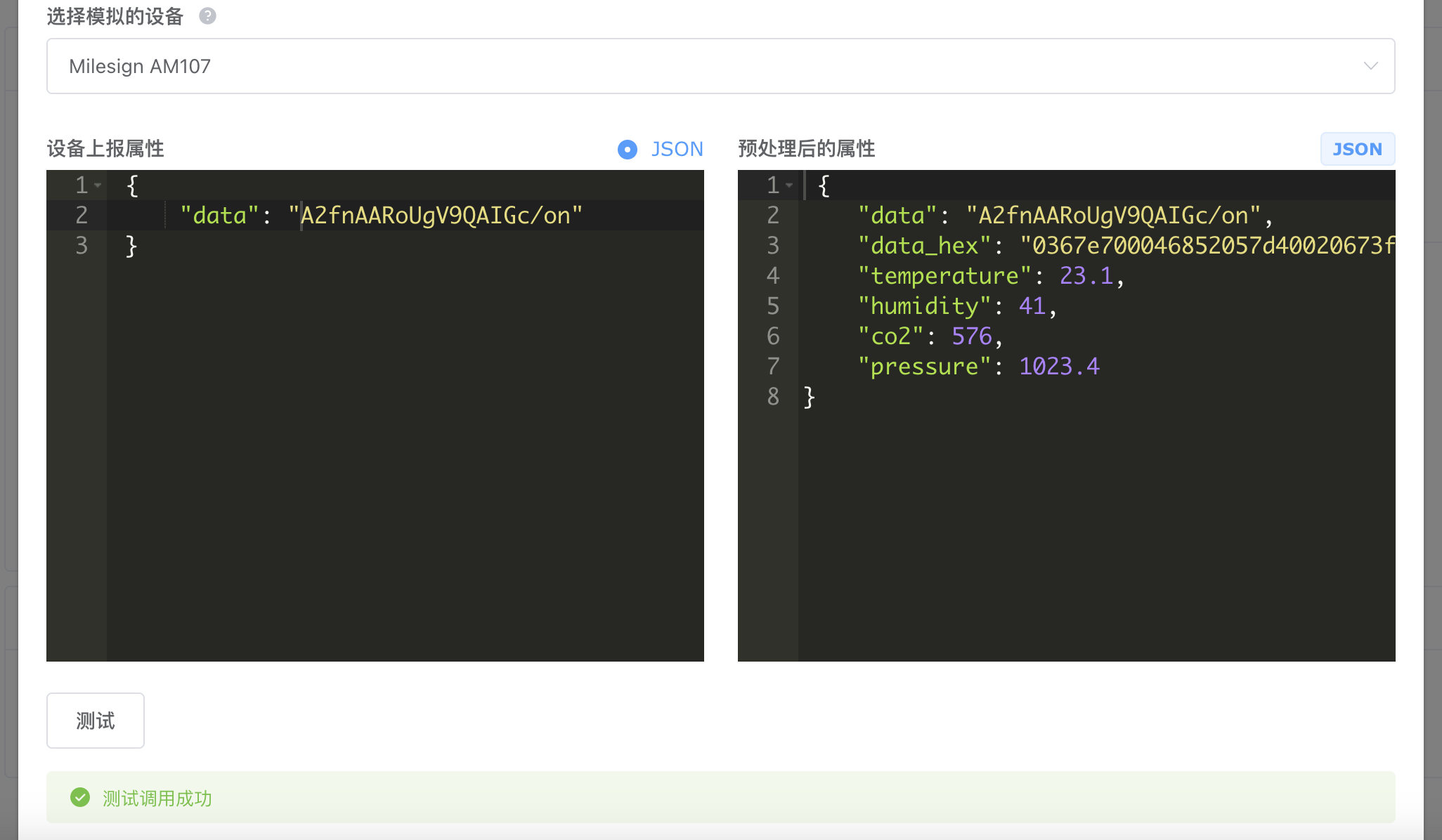The image size is (1442, 840).
Task: Click the "pressure" key in right editor
Action: [924, 366]
